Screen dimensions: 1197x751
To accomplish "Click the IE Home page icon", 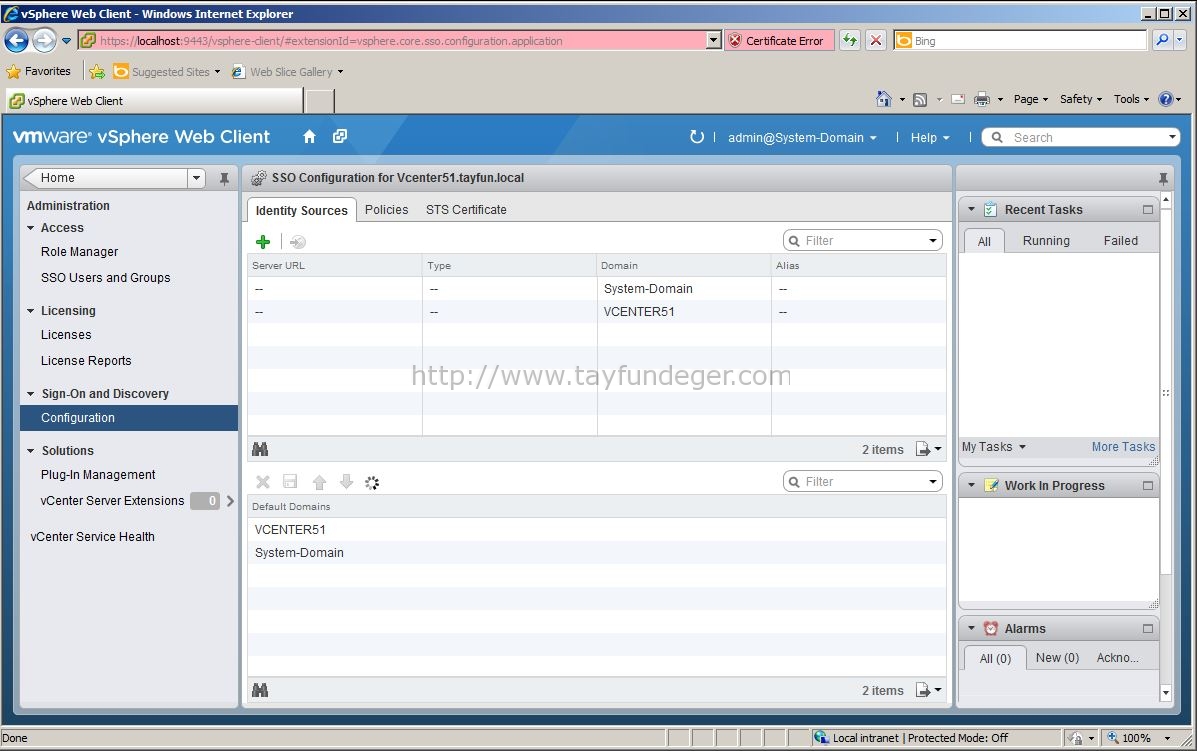I will 884,99.
